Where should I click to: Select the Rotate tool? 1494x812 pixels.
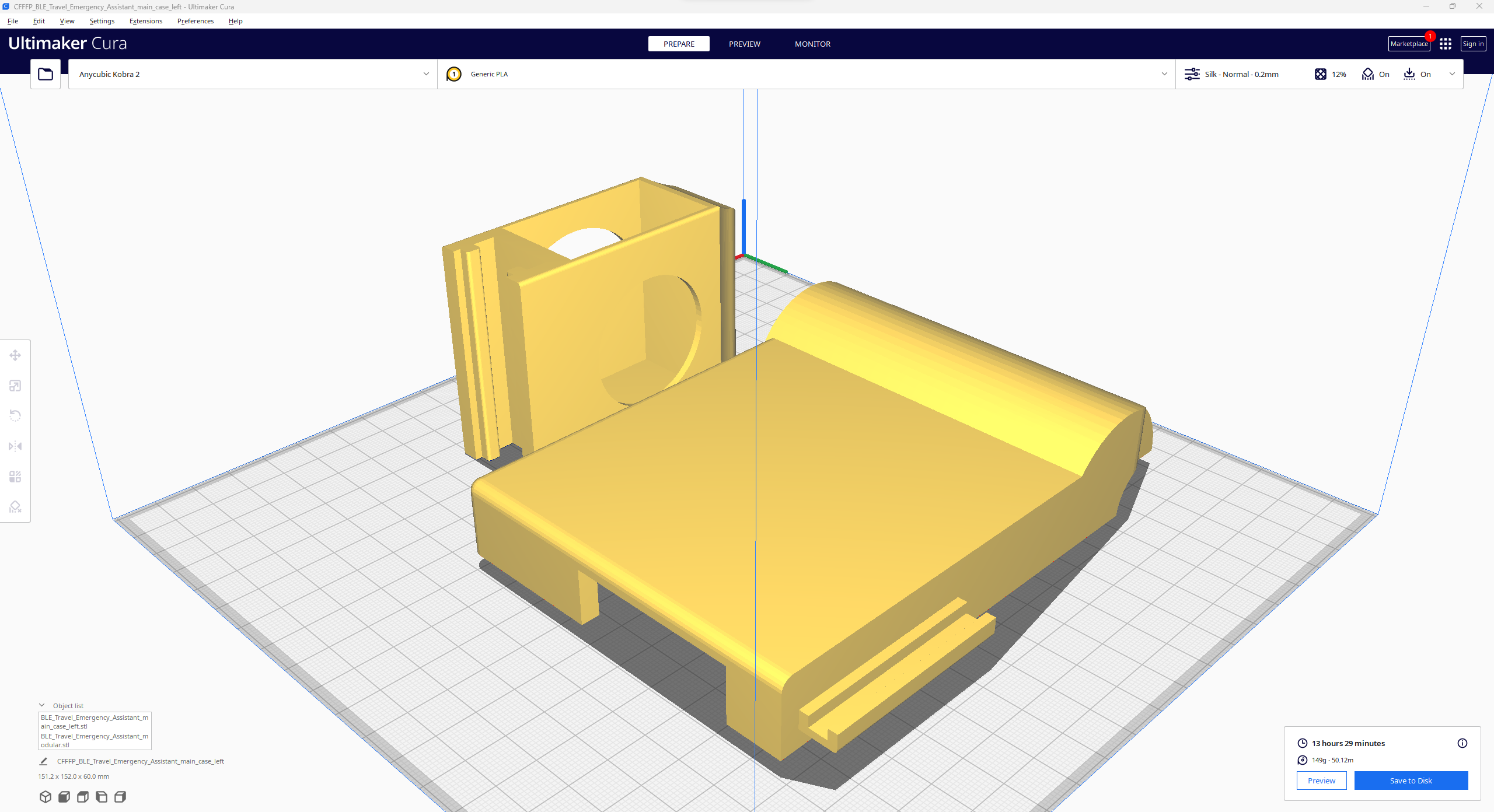coord(15,415)
